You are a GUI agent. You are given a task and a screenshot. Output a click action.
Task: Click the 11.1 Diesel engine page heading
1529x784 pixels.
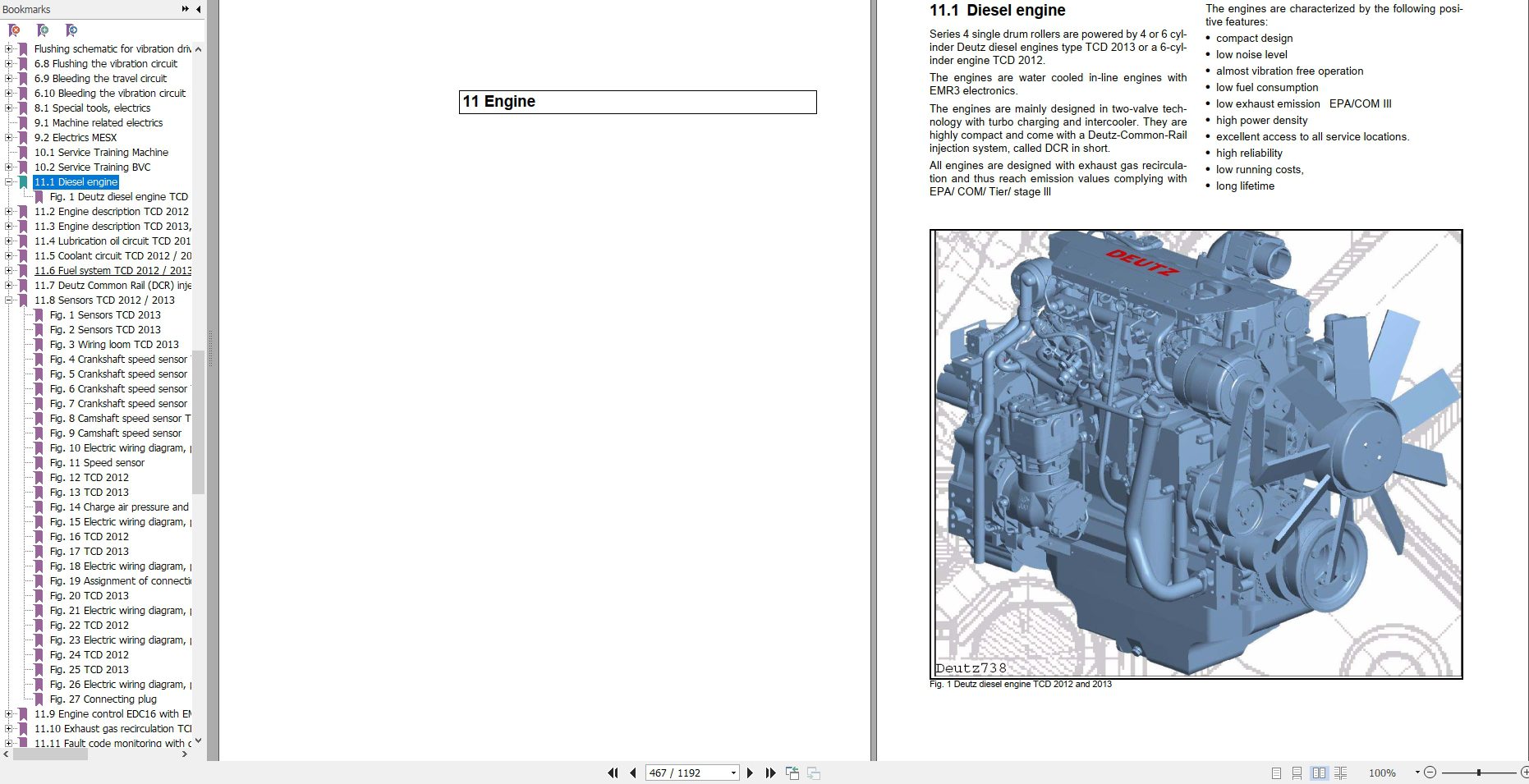click(x=998, y=11)
